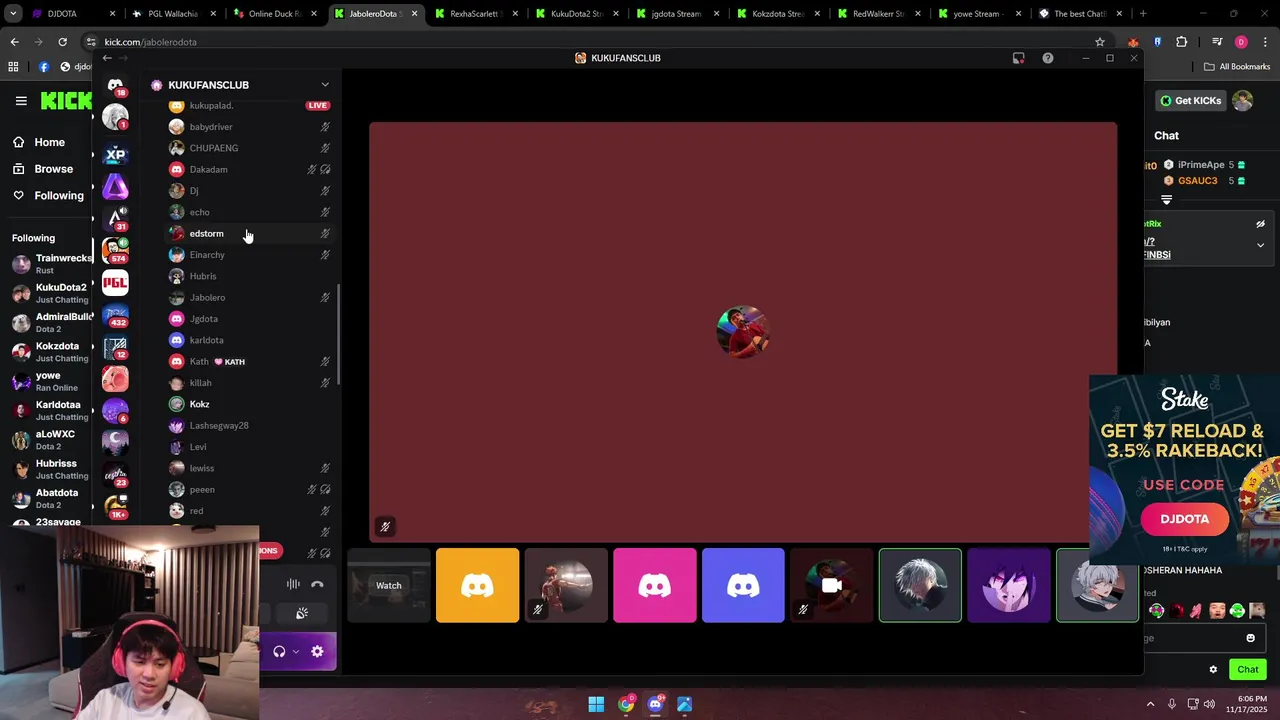Toggle Discord headphones deafen button

(279, 651)
